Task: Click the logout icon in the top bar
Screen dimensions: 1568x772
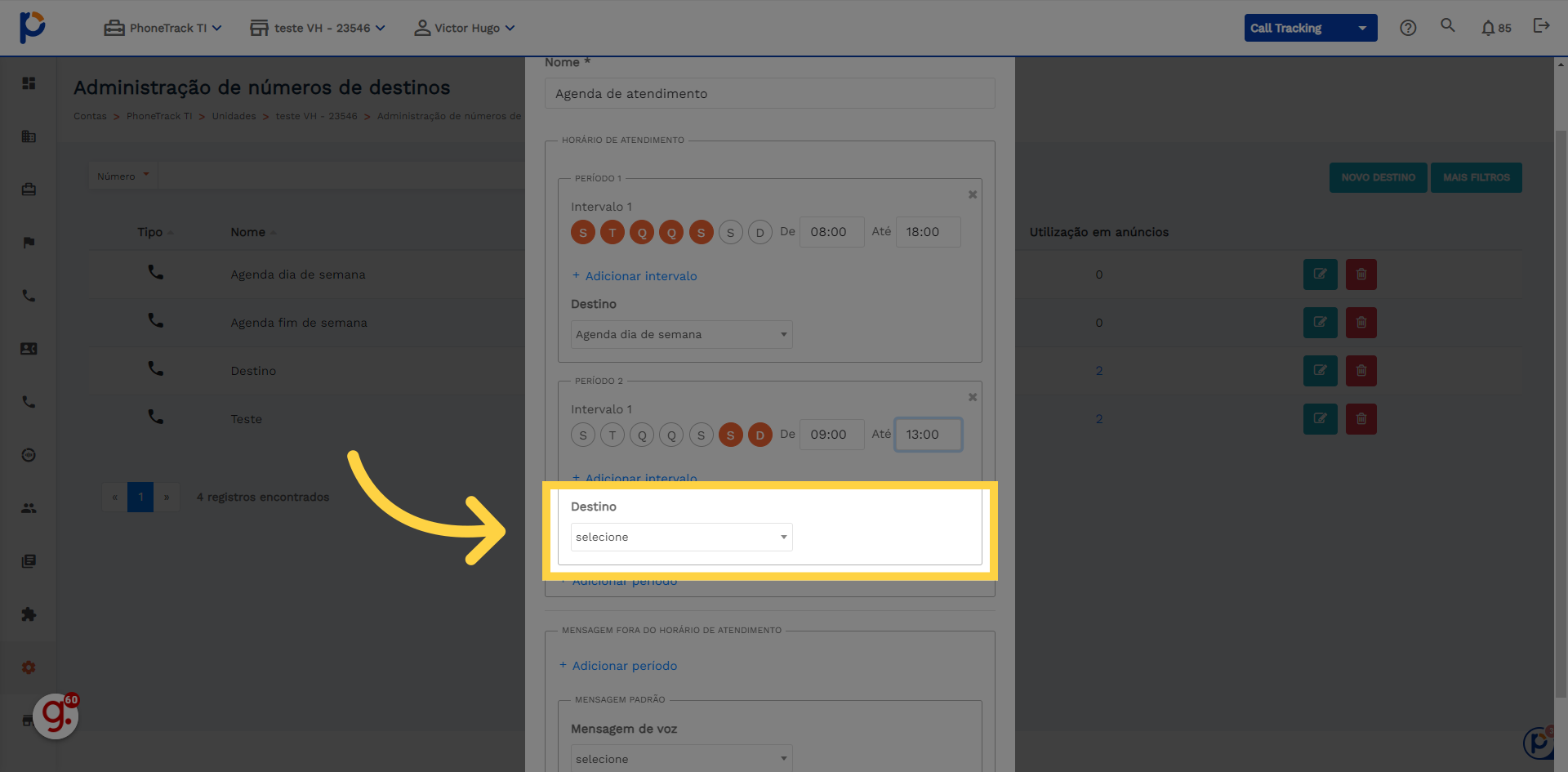Action: [x=1541, y=26]
